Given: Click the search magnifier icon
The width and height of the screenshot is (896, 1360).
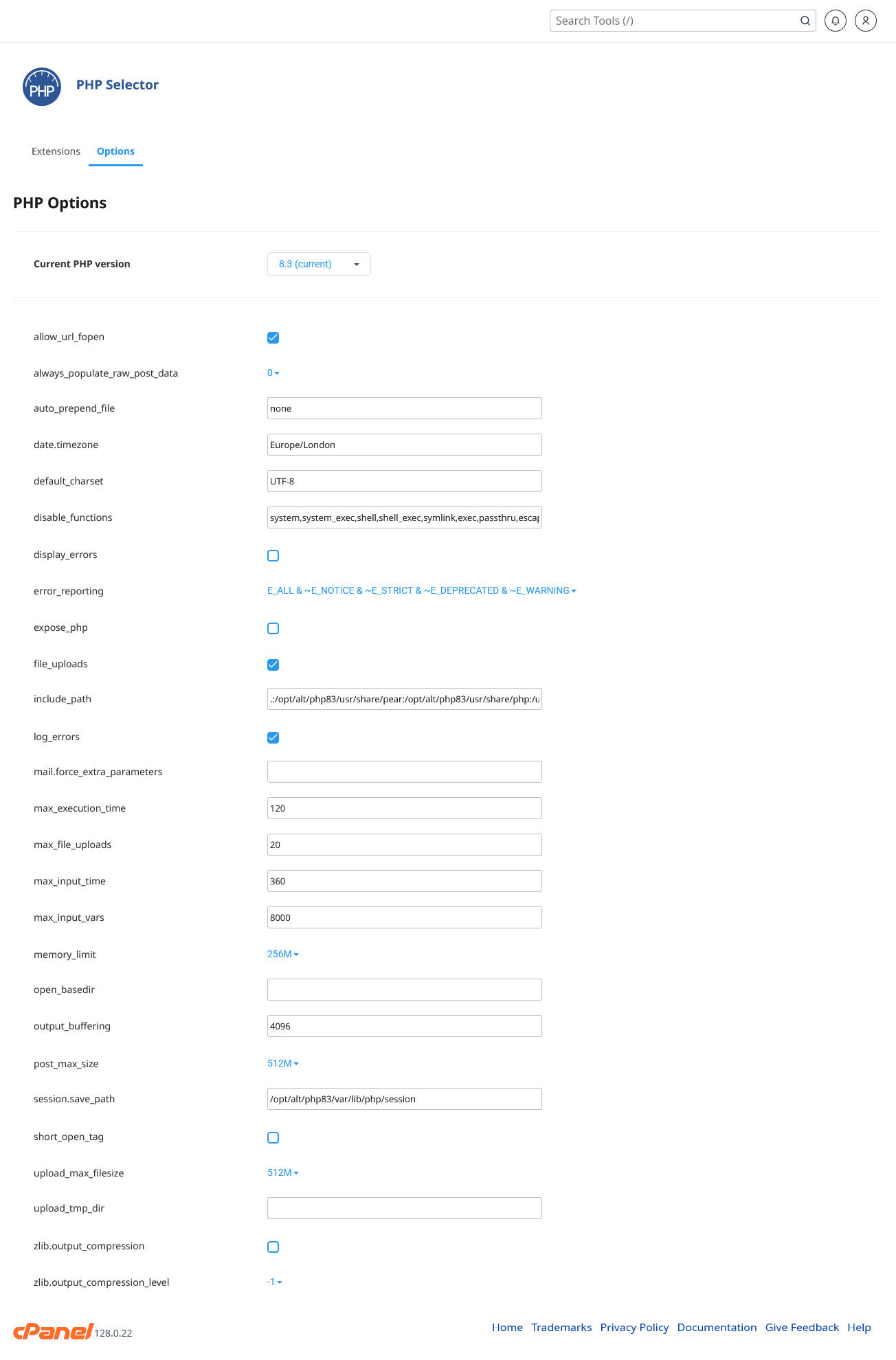Looking at the screenshot, I should [805, 21].
